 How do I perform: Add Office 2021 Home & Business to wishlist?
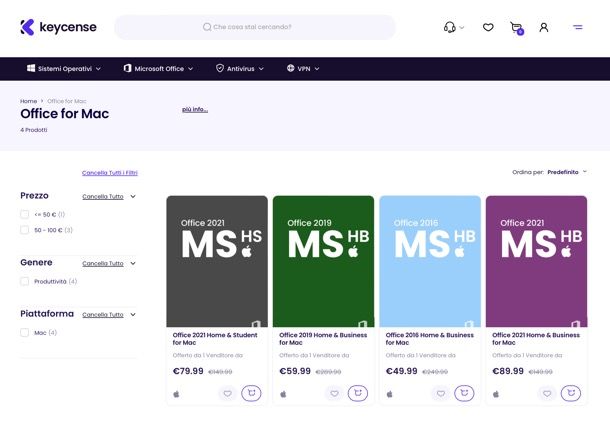[547, 394]
